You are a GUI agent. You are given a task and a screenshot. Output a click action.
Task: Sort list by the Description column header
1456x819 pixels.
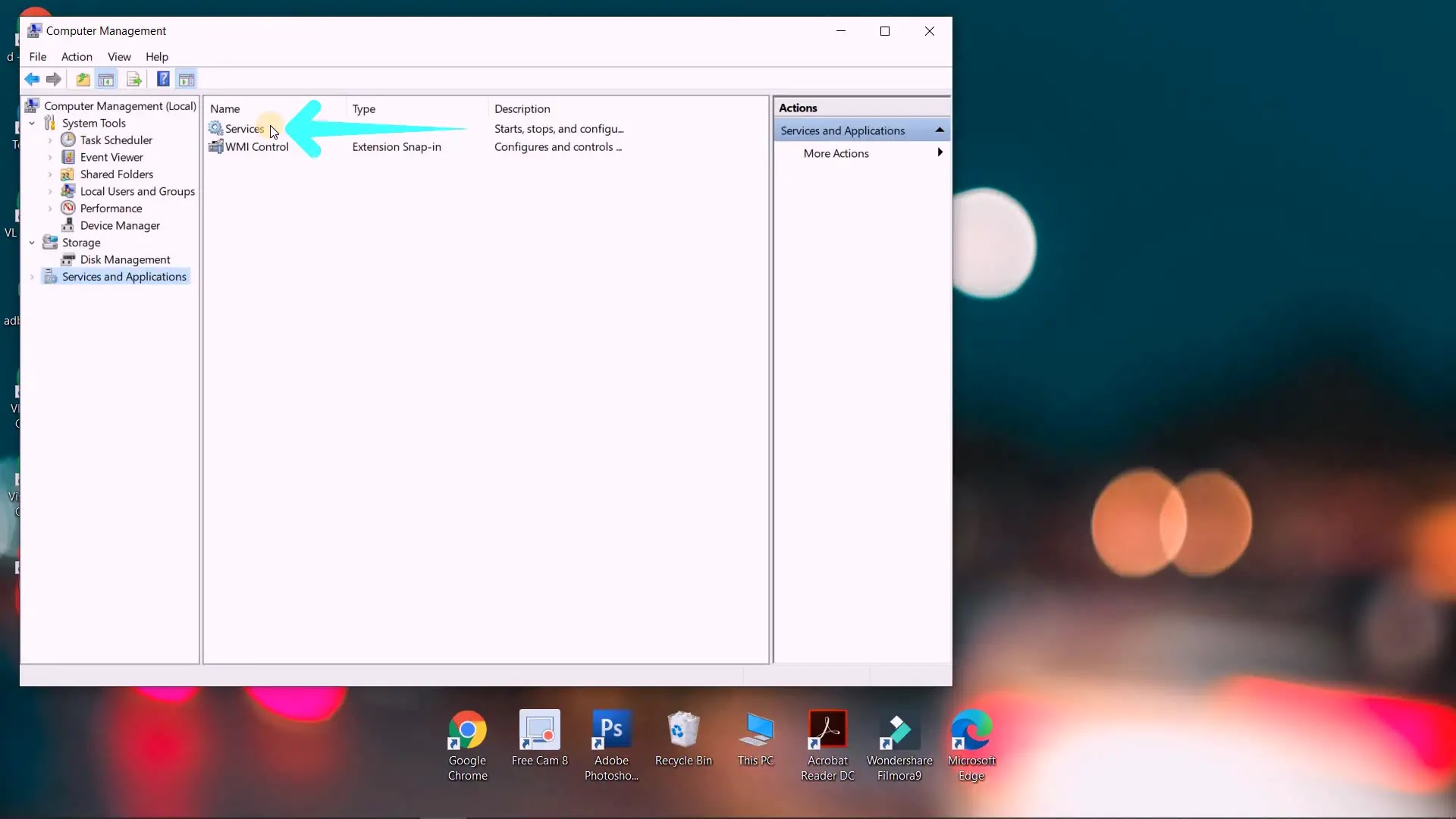pyautogui.click(x=522, y=108)
